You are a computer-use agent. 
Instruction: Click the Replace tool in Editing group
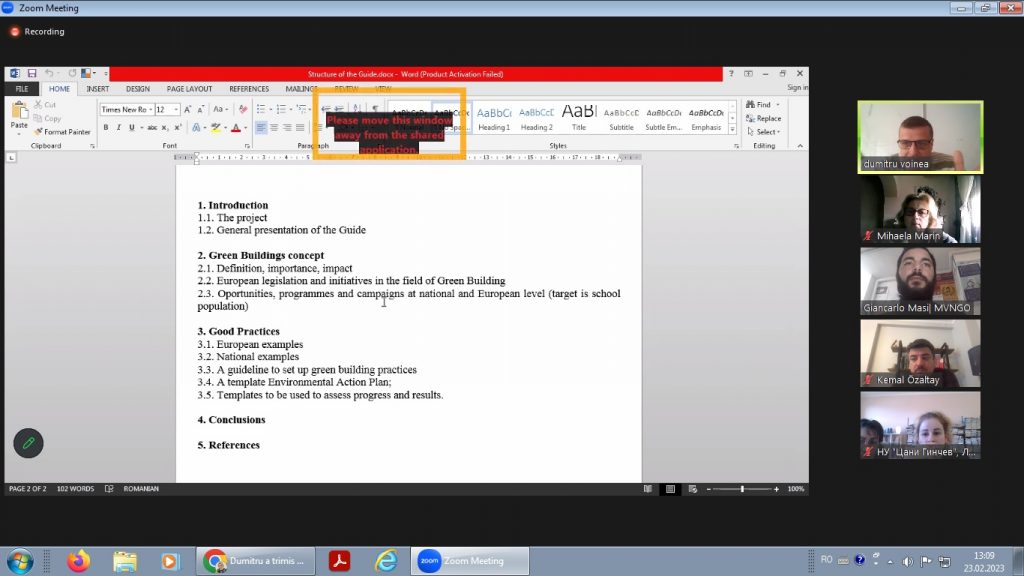[x=767, y=118]
